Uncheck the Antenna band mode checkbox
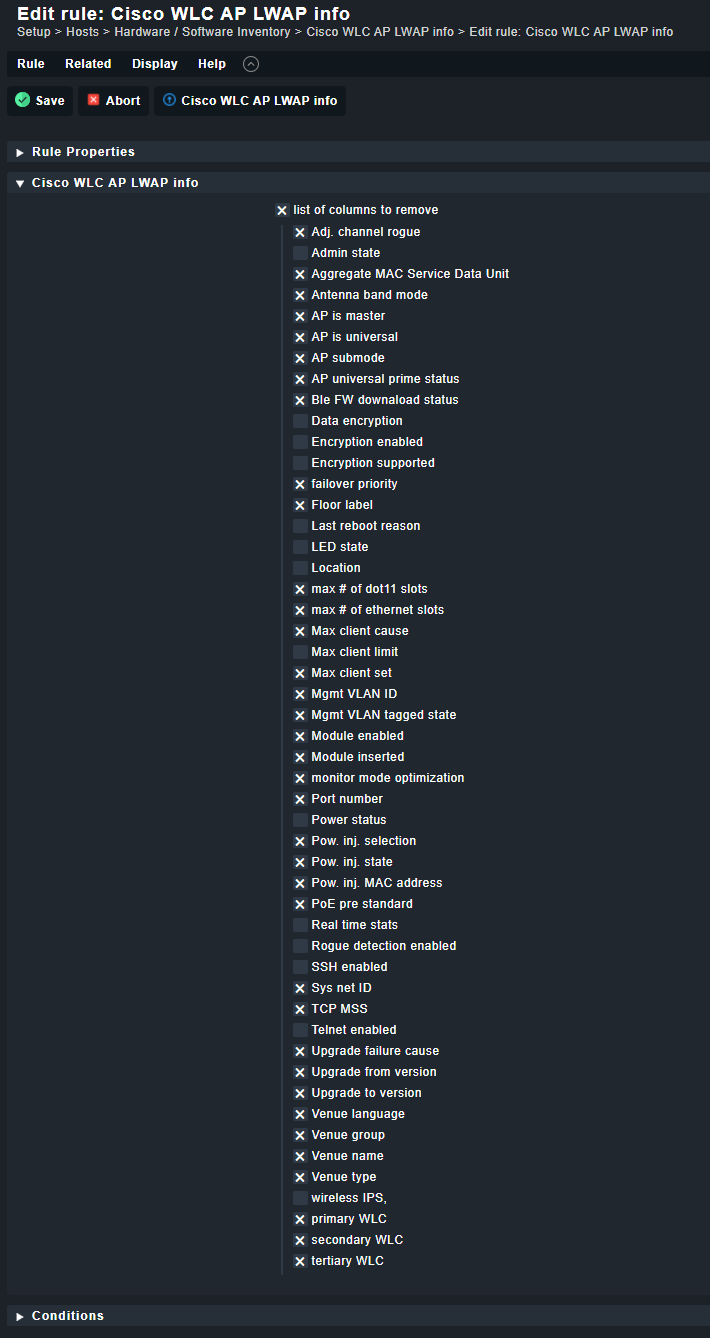Viewport: 710px width, 1338px height. pos(300,295)
